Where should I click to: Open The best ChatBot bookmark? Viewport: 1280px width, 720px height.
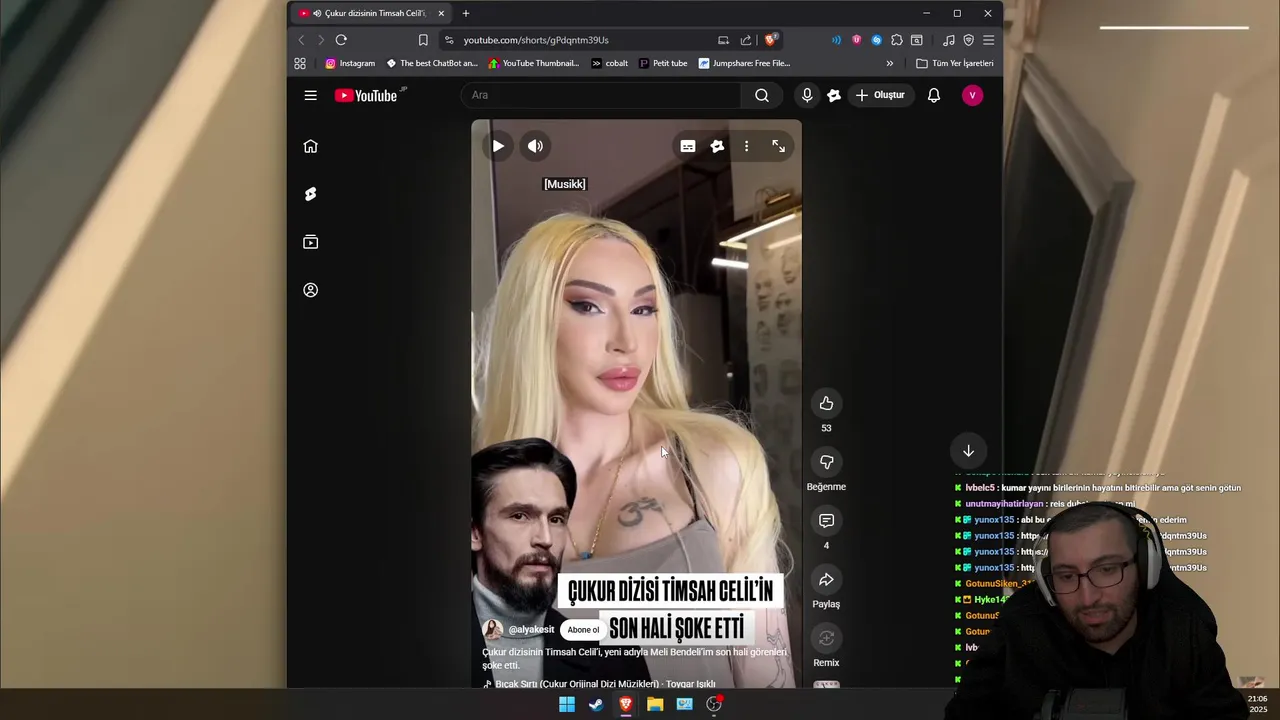click(x=432, y=63)
